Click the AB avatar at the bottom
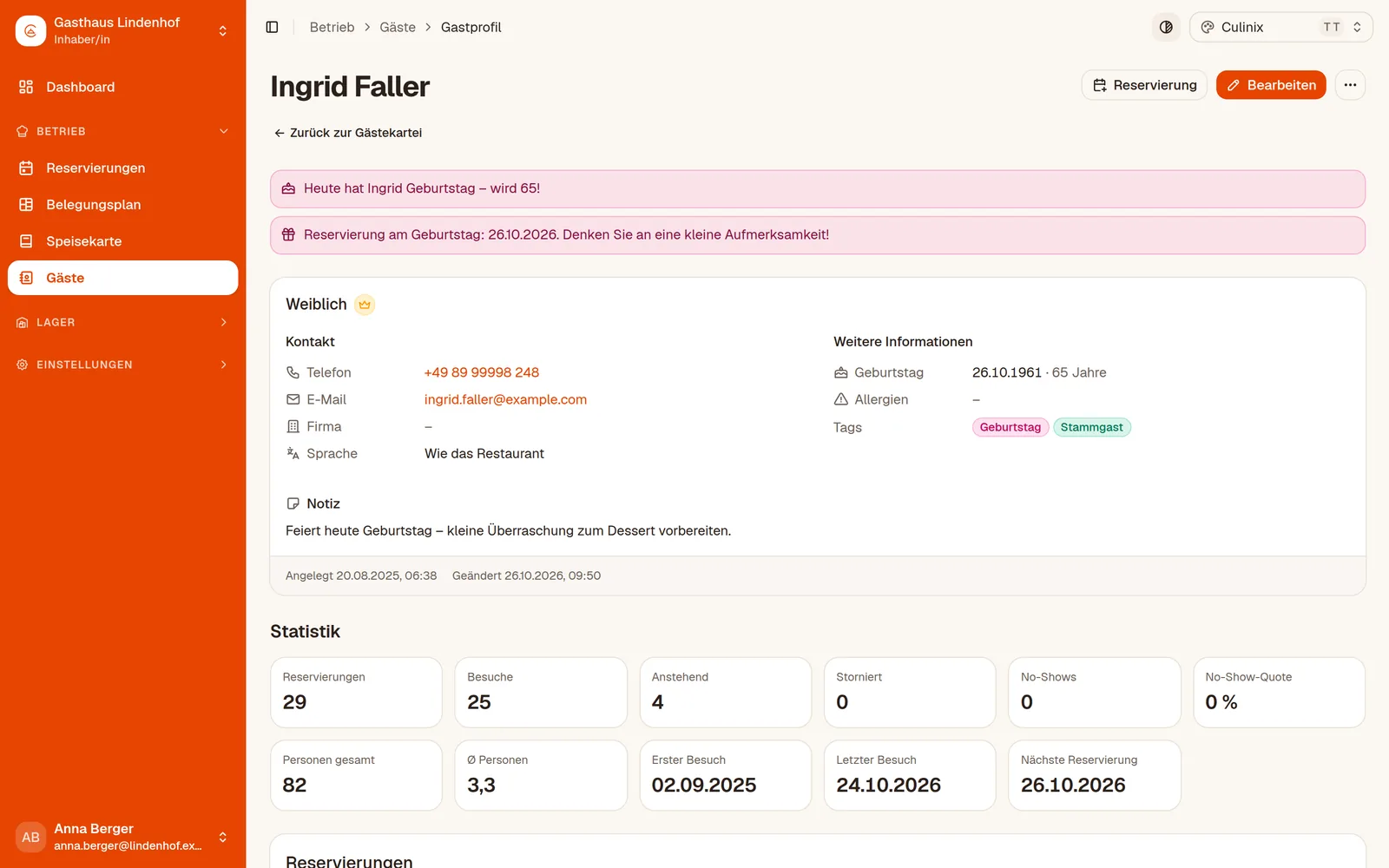The width and height of the screenshot is (1389, 868). pos(30,838)
